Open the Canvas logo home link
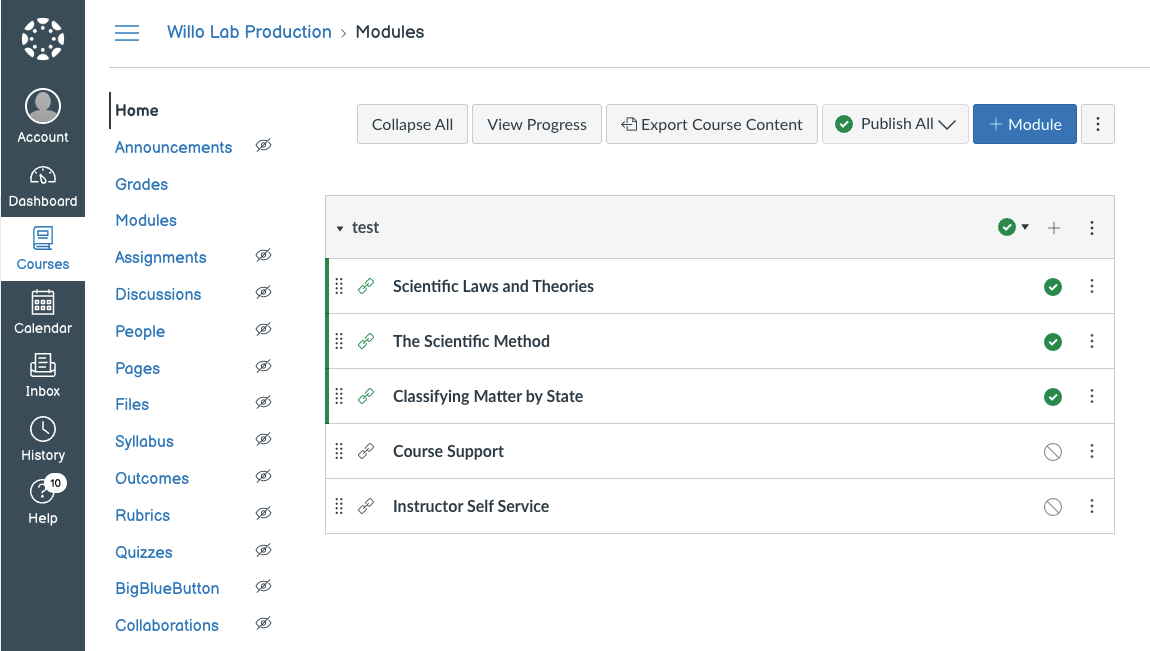This screenshot has width=1150, height=651. click(43, 39)
